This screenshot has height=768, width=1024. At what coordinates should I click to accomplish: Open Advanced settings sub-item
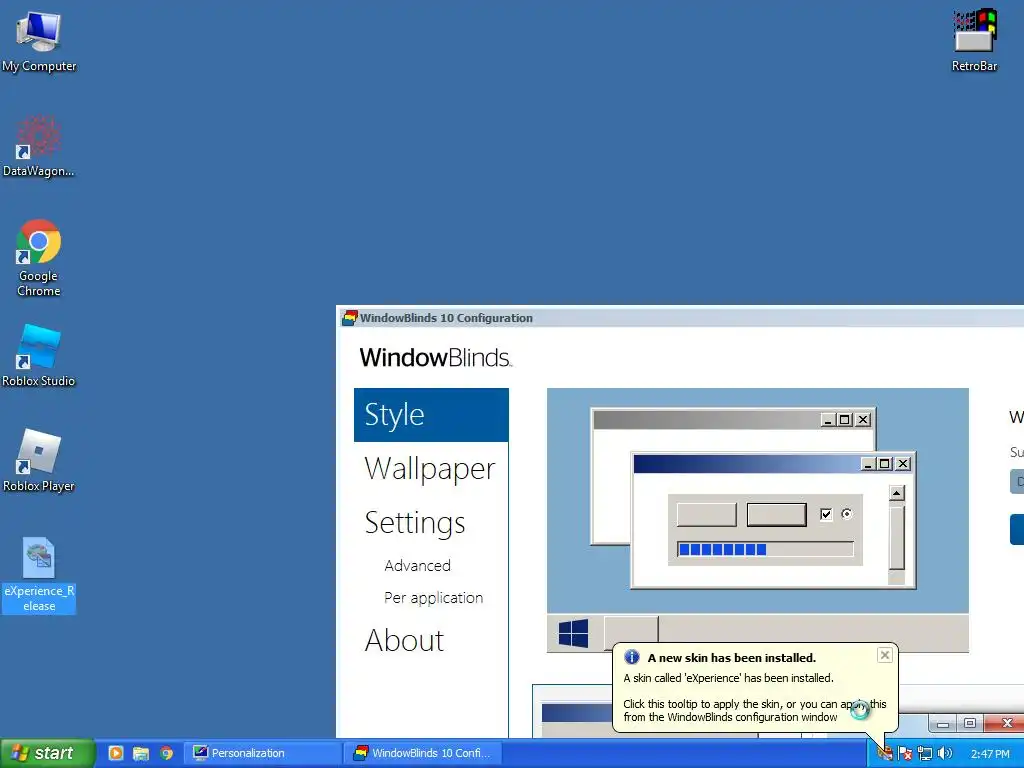tap(417, 566)
